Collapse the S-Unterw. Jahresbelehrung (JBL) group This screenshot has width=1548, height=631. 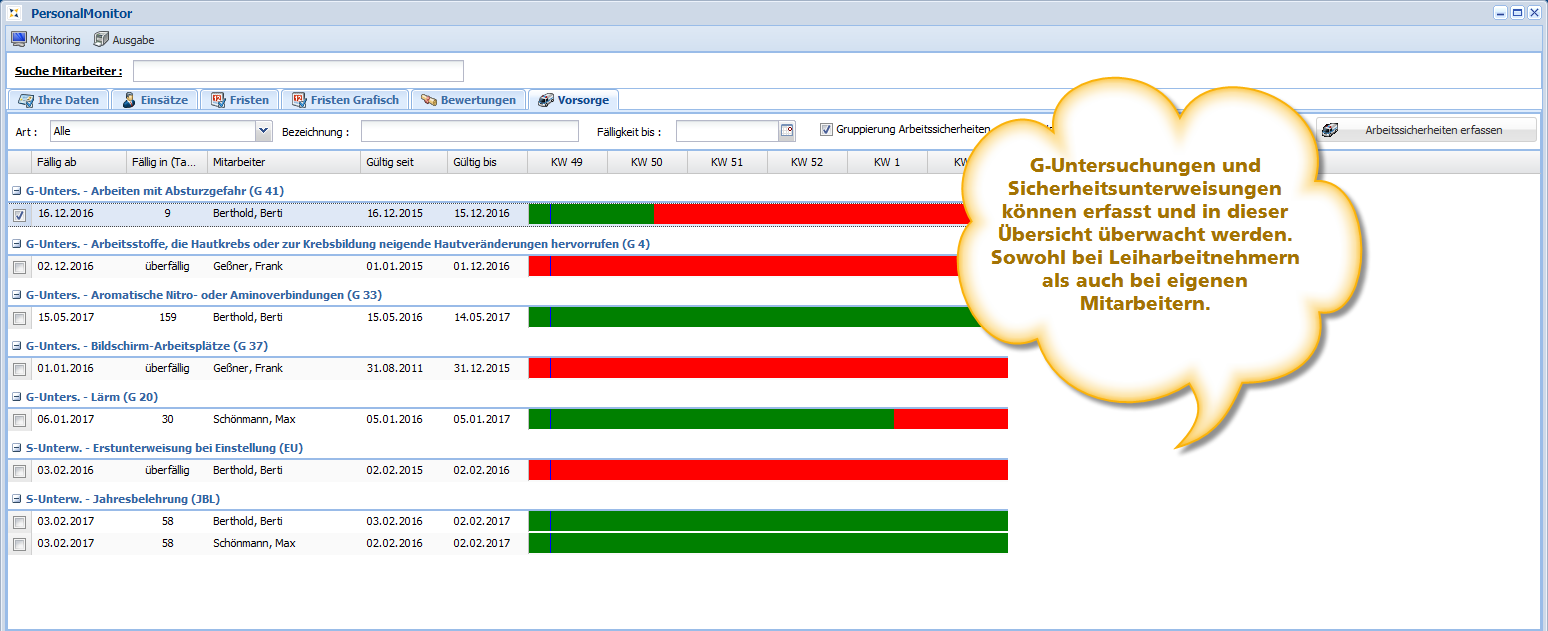click(16, 499)
